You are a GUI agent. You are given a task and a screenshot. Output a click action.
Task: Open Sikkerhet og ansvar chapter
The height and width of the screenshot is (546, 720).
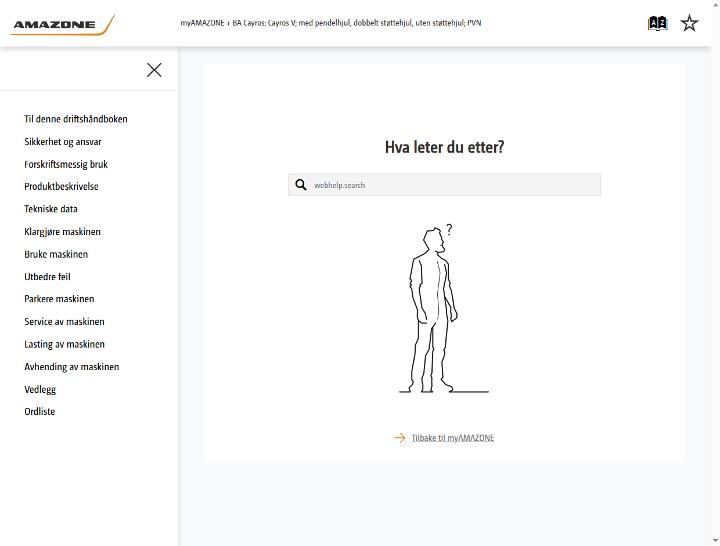coord(63,141)
